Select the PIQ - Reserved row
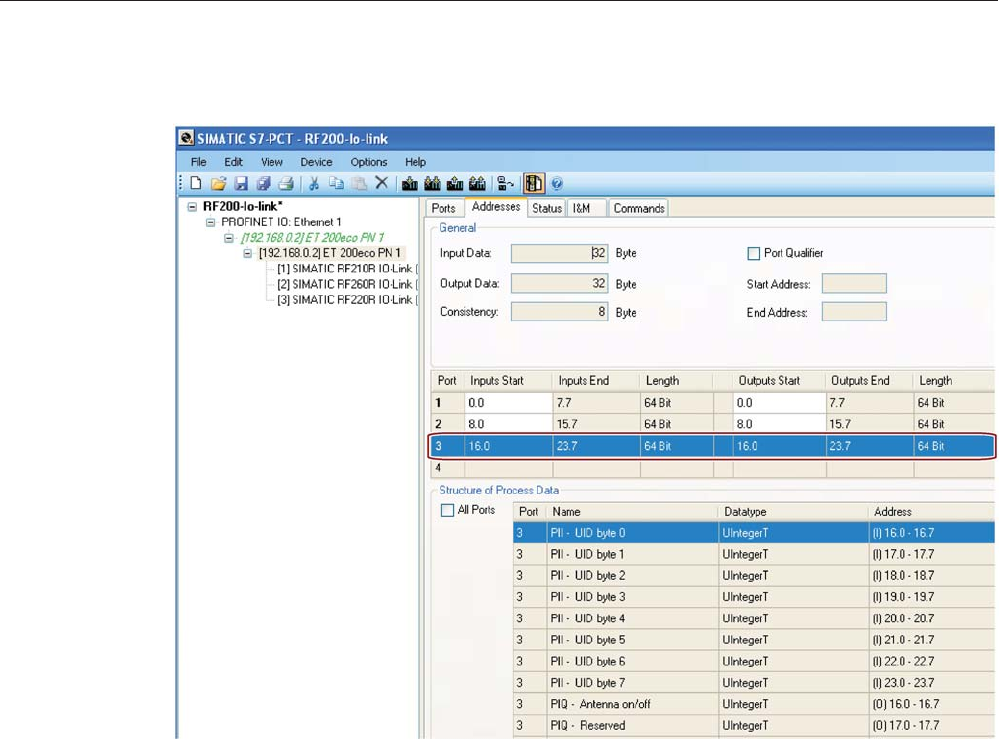 pos(754,725)
